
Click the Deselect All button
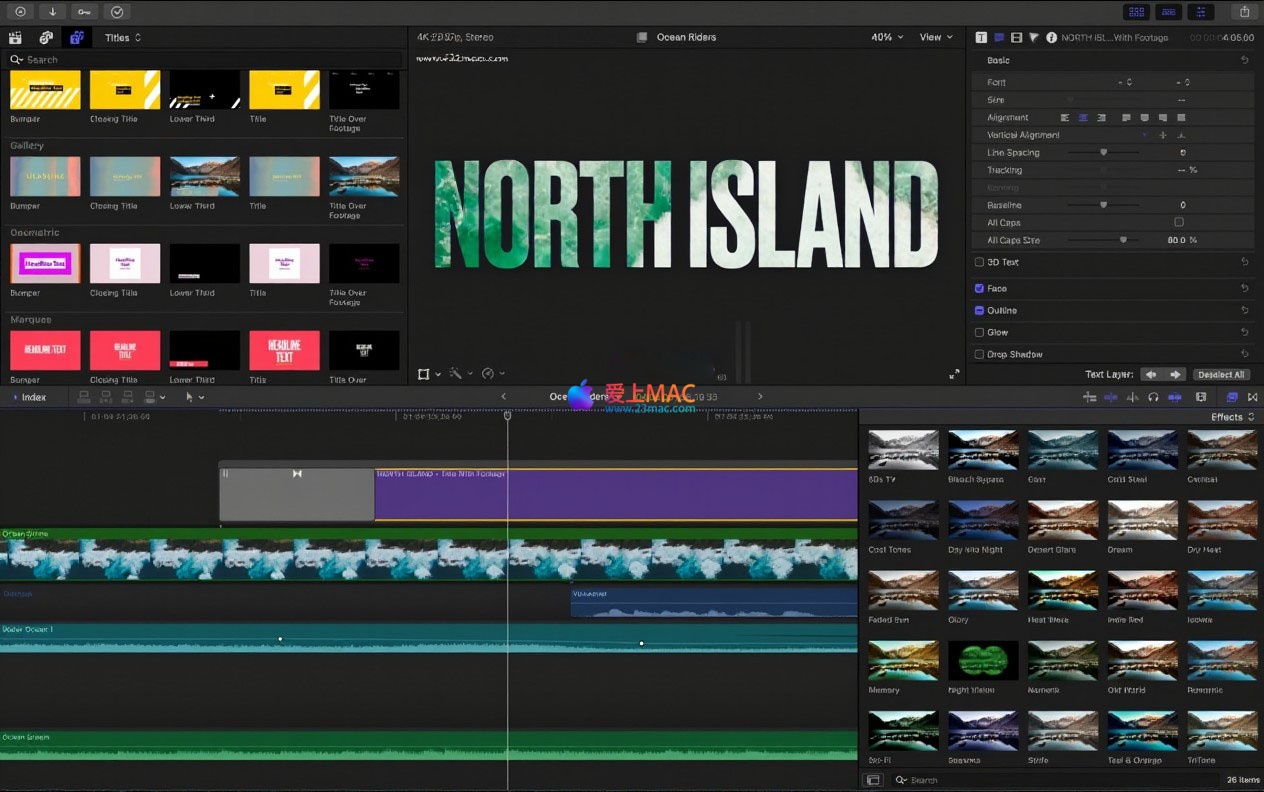tap(1221, 374)
